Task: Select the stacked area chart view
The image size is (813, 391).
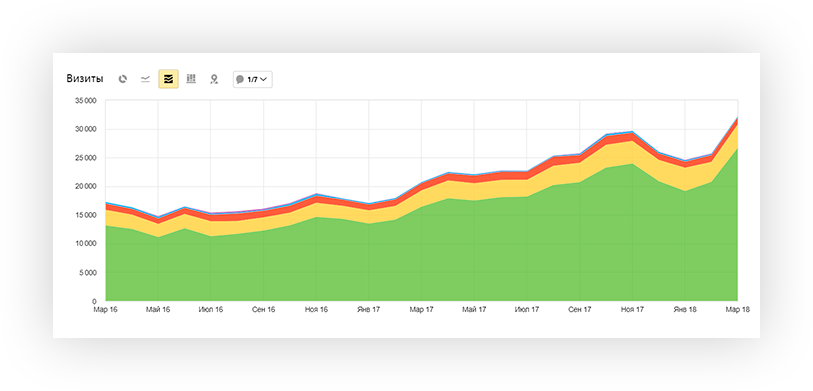Action: [x=169, y=79]
